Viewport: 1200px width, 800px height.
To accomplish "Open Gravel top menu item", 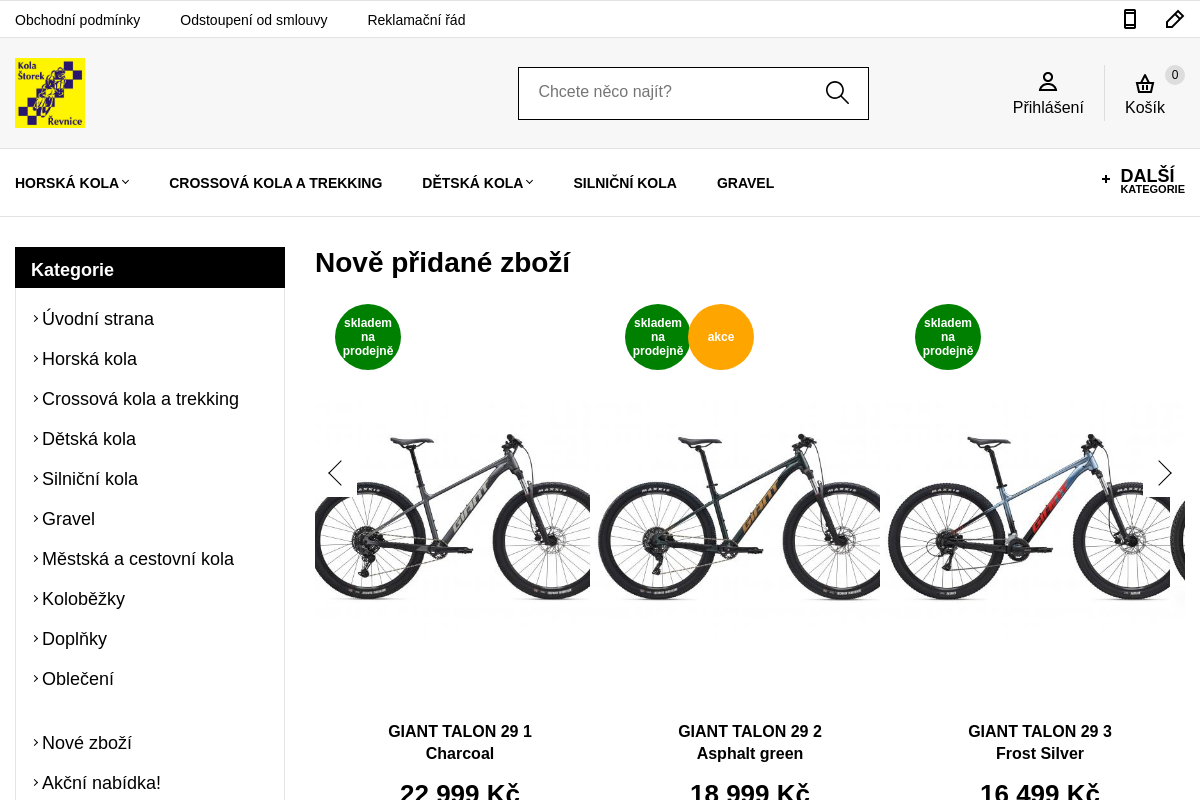I will pos(746,183).
